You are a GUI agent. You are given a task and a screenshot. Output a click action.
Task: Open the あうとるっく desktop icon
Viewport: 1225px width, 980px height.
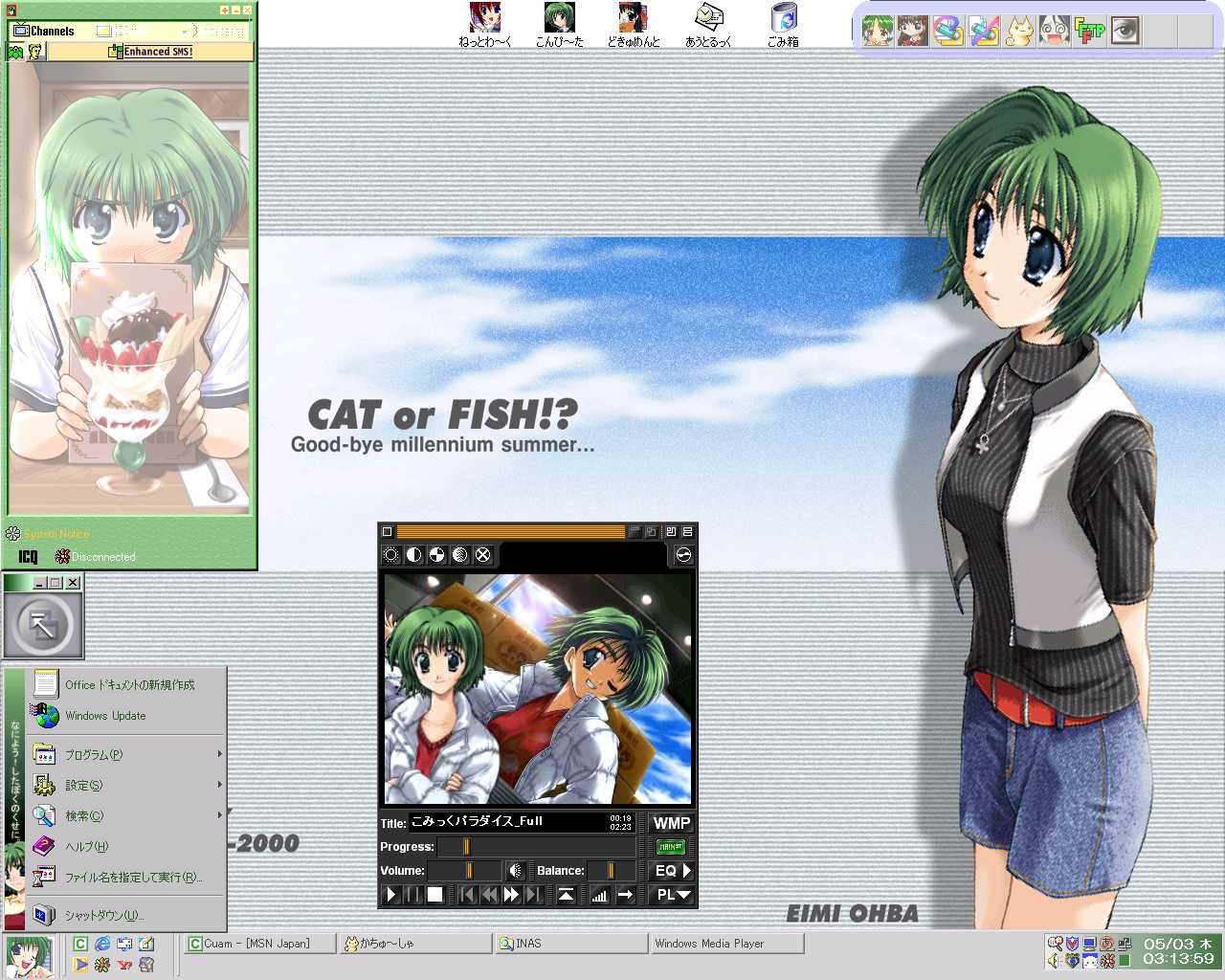click(708, 24)
